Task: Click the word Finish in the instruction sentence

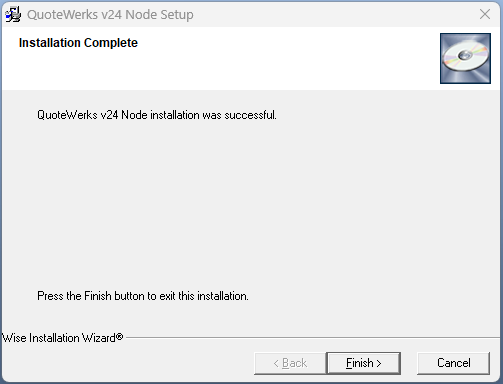Action: [x=98, y=296]
